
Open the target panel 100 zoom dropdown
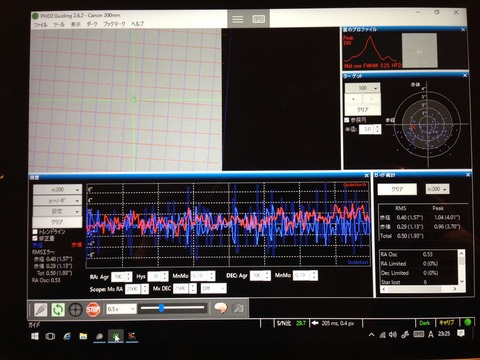(363, 88)
